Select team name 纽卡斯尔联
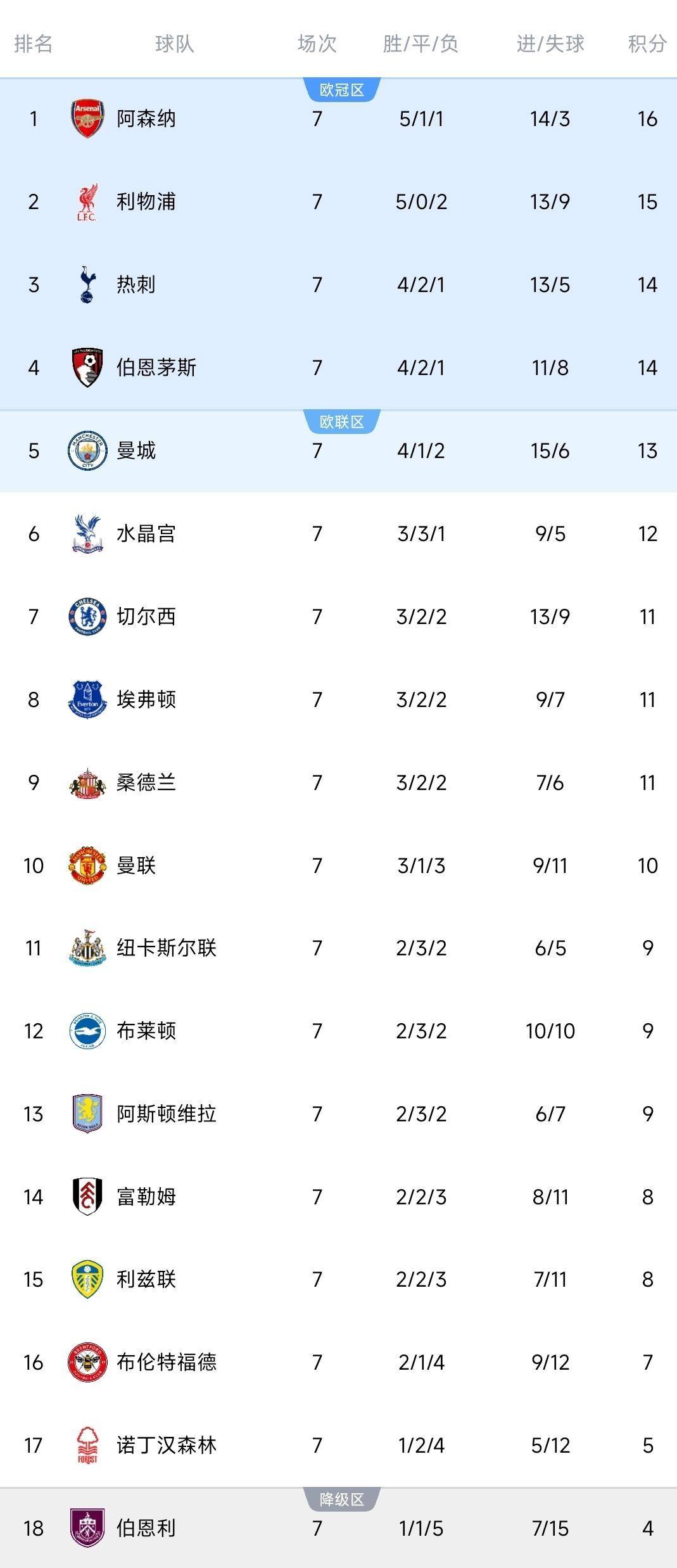This screenshot has height=1568, width=677. [x=167, y=948]
